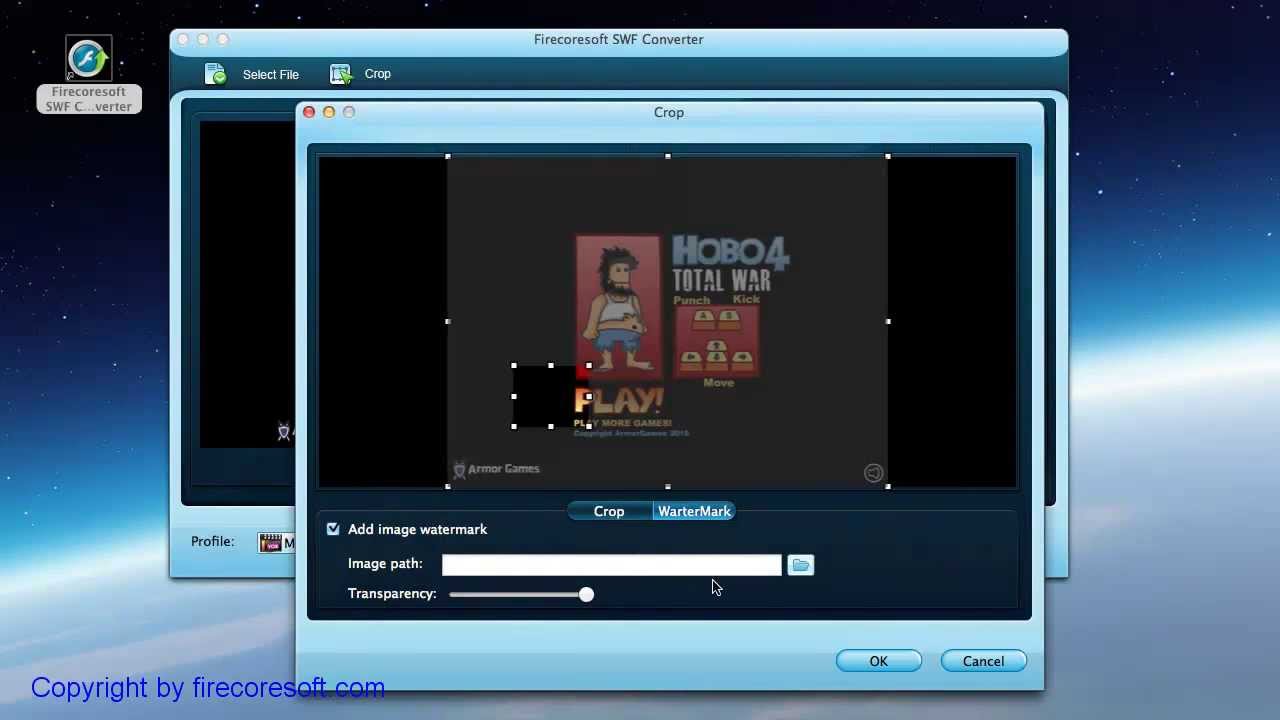Click the OK button
This screenshot has height=720, width=1280.
point(878,661)
